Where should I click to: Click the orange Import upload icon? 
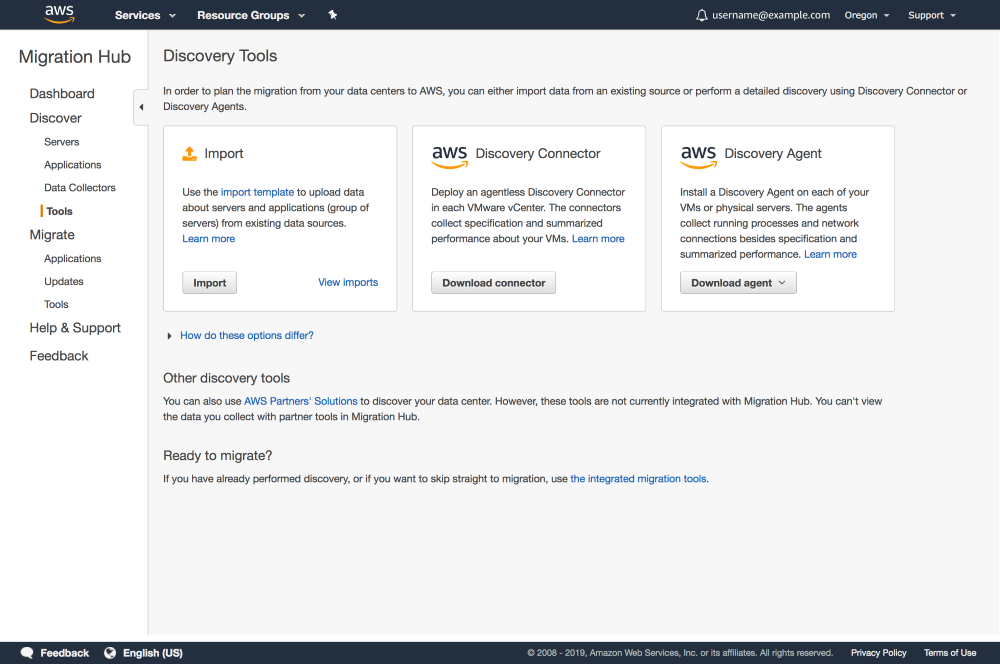pyautogui.click(x=189, y=153)
